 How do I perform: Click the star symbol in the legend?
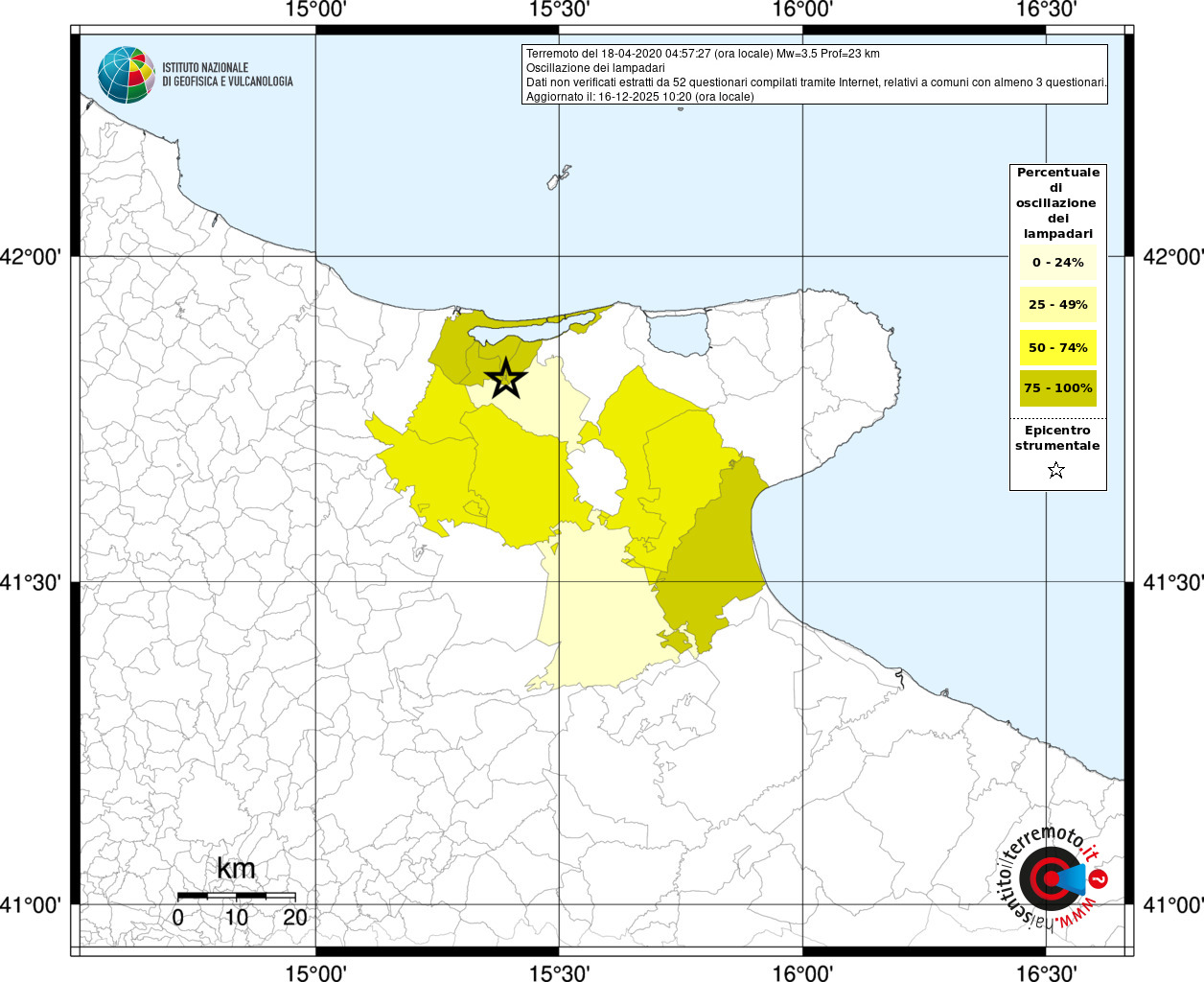pos(1056,470)
